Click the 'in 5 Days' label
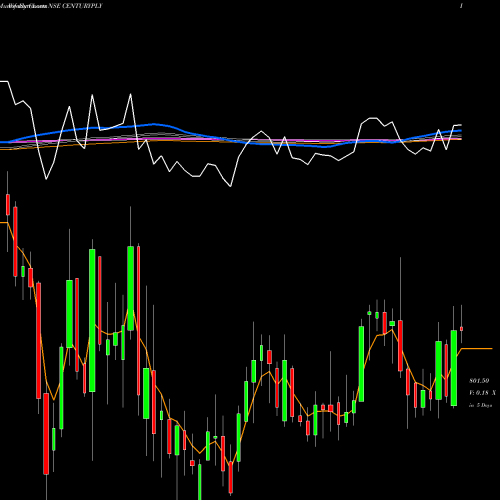The width and height of the screenshot is (500, 500). coord(480,405)
